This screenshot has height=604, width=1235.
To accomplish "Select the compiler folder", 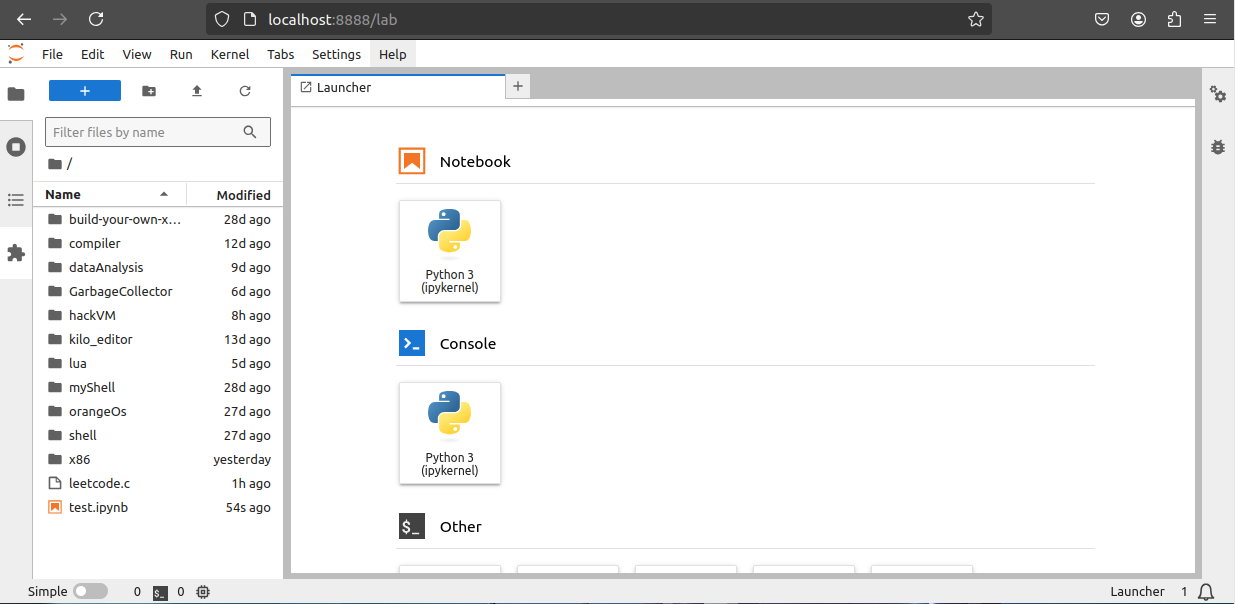I will click(x=158, y=243).
